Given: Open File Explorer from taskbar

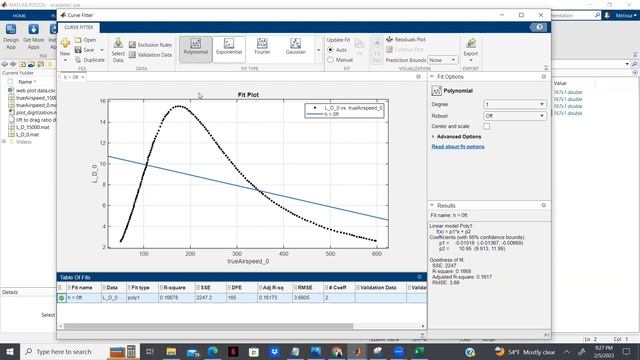Looking at the screenshot, I should click(x=171, y=351).
